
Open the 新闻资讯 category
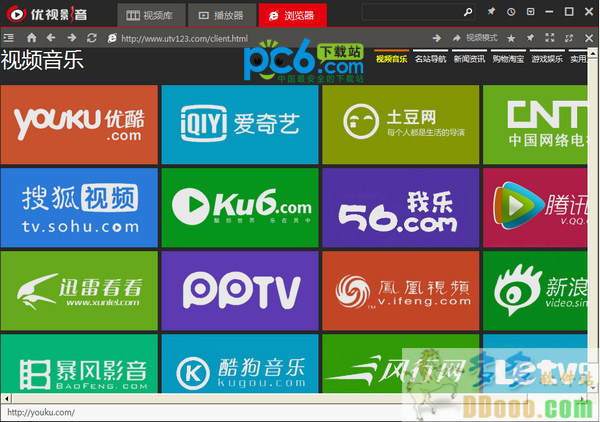point(469,57)
